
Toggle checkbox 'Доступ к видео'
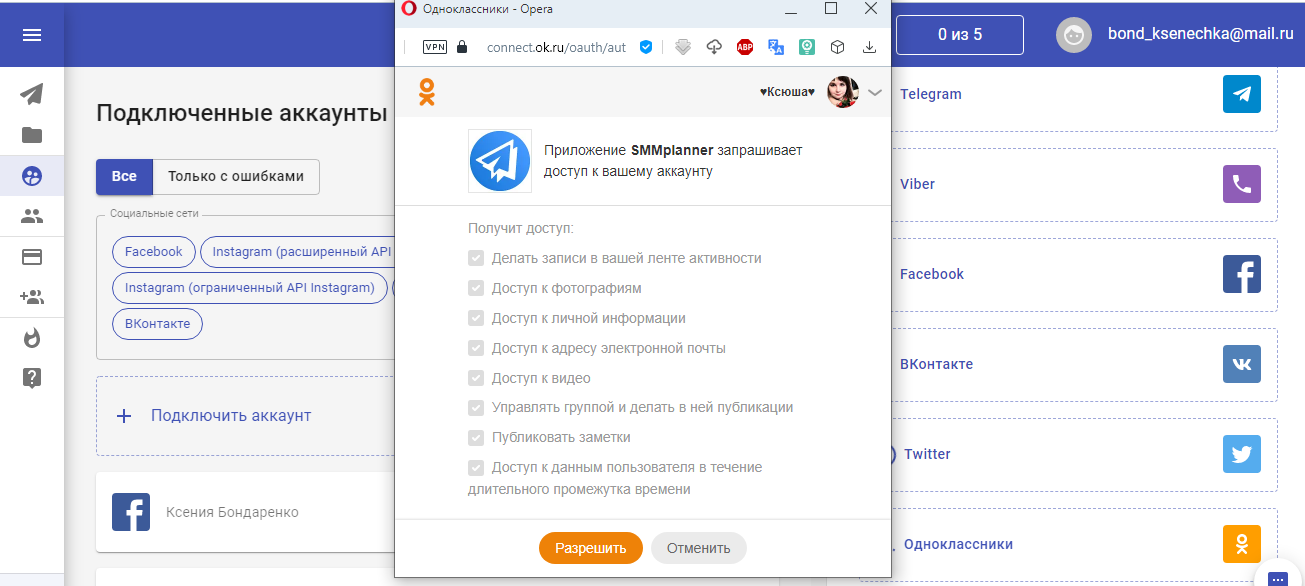(476, 378)
